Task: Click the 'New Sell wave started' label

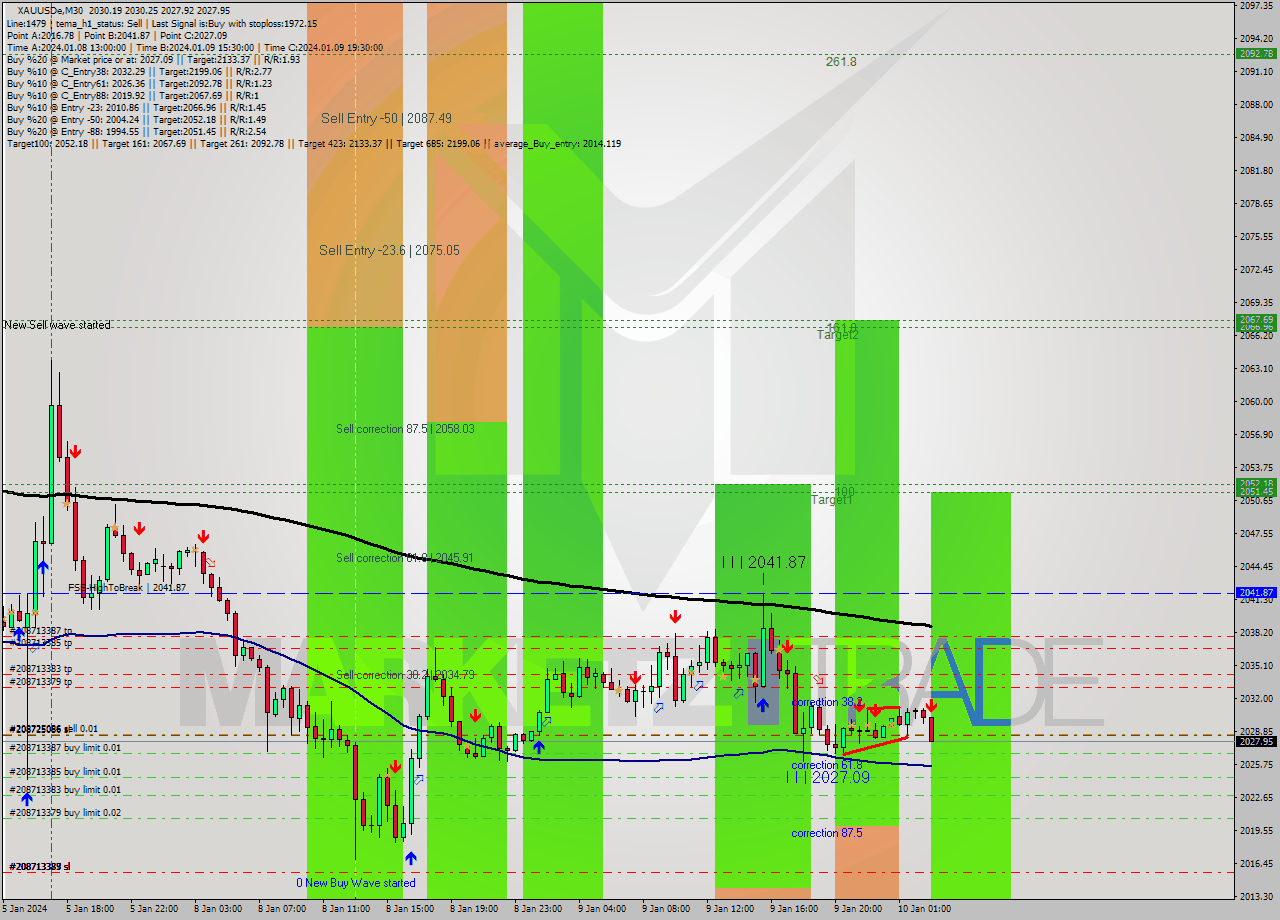Action: tap(57, 325)
